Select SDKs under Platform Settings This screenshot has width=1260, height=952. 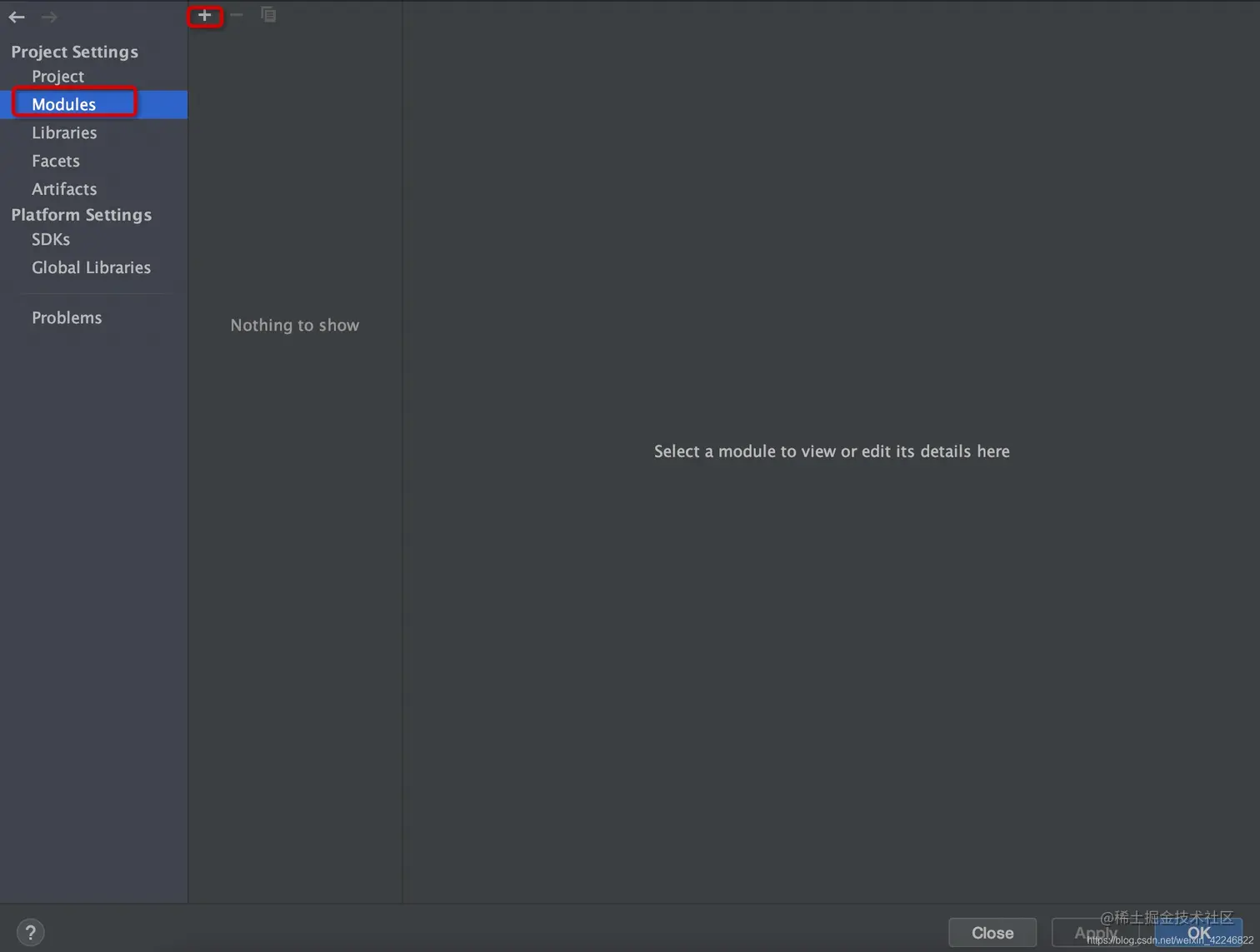coord(51,239)
